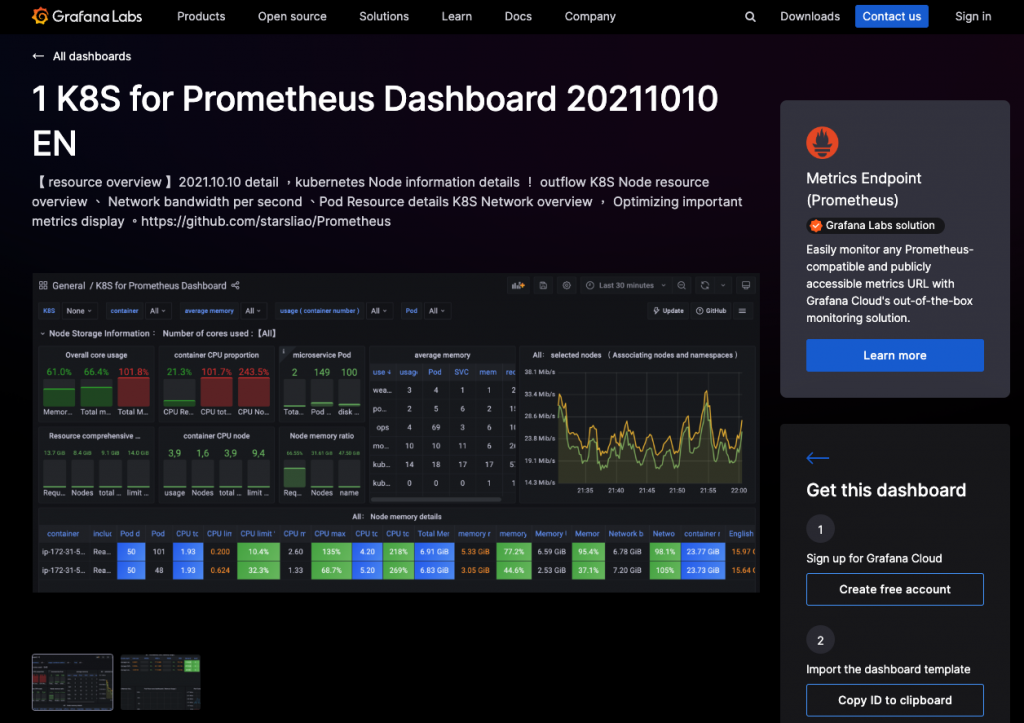Image resolution: width=1024 pixels, height=723 pixels.
Task: Click the Contact us button
Action: [891, 16]
